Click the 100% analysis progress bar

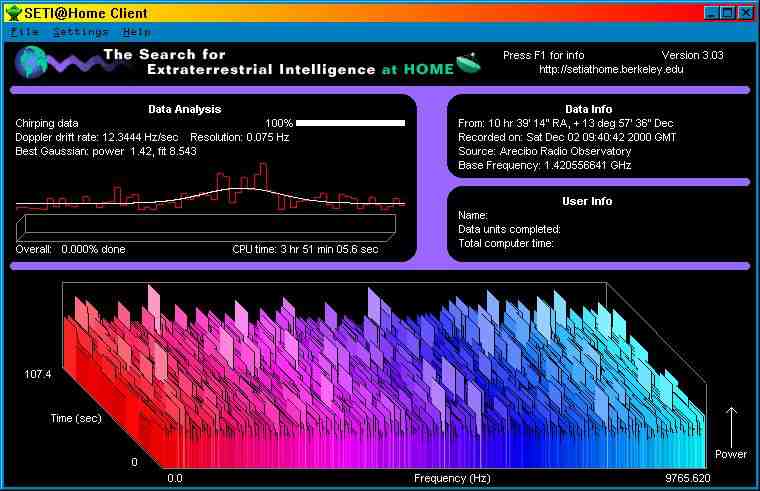coord(350,123)
